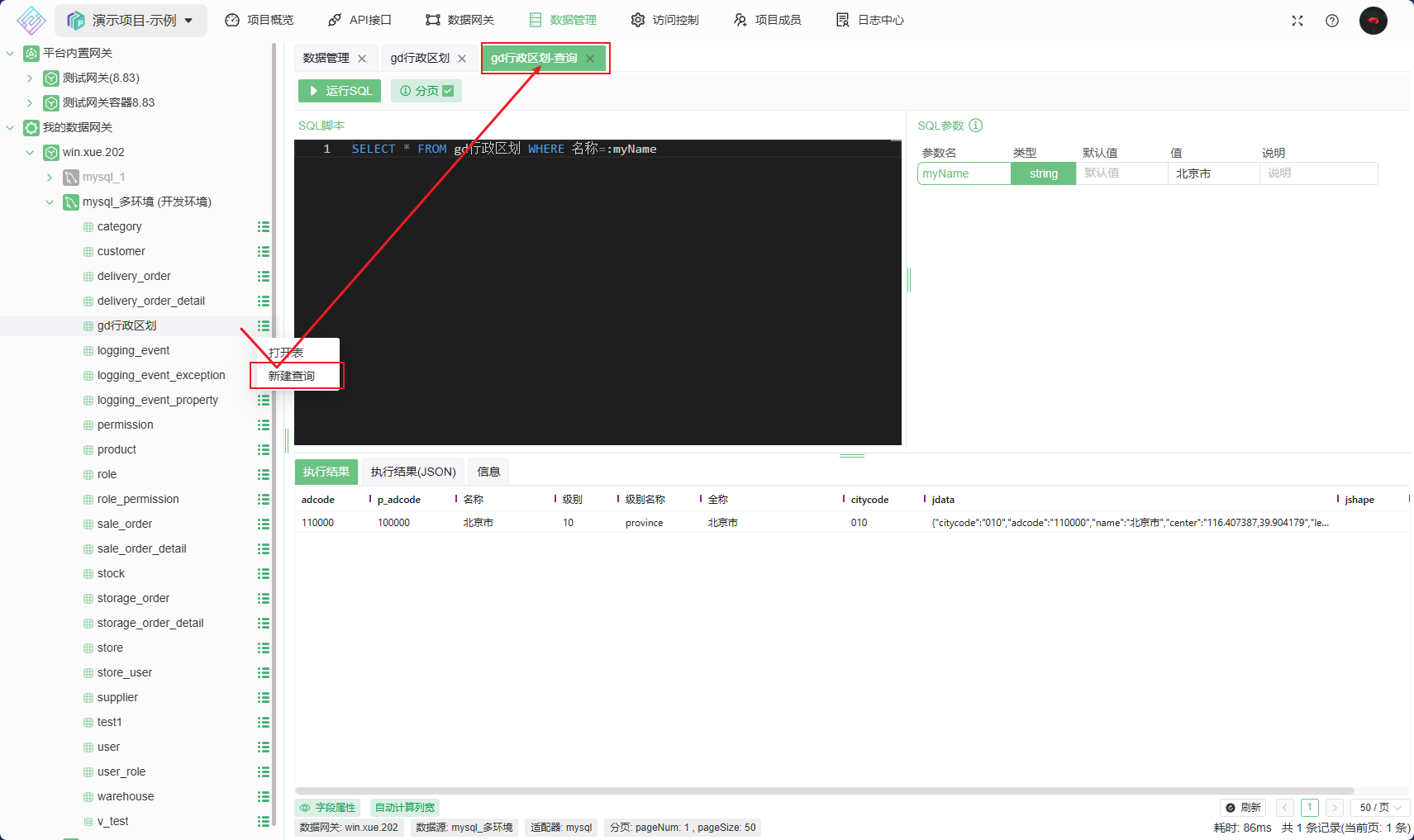Click the SQL参数 info icon
Viewport: 1414px width, 840px height.
click(975, 126)
